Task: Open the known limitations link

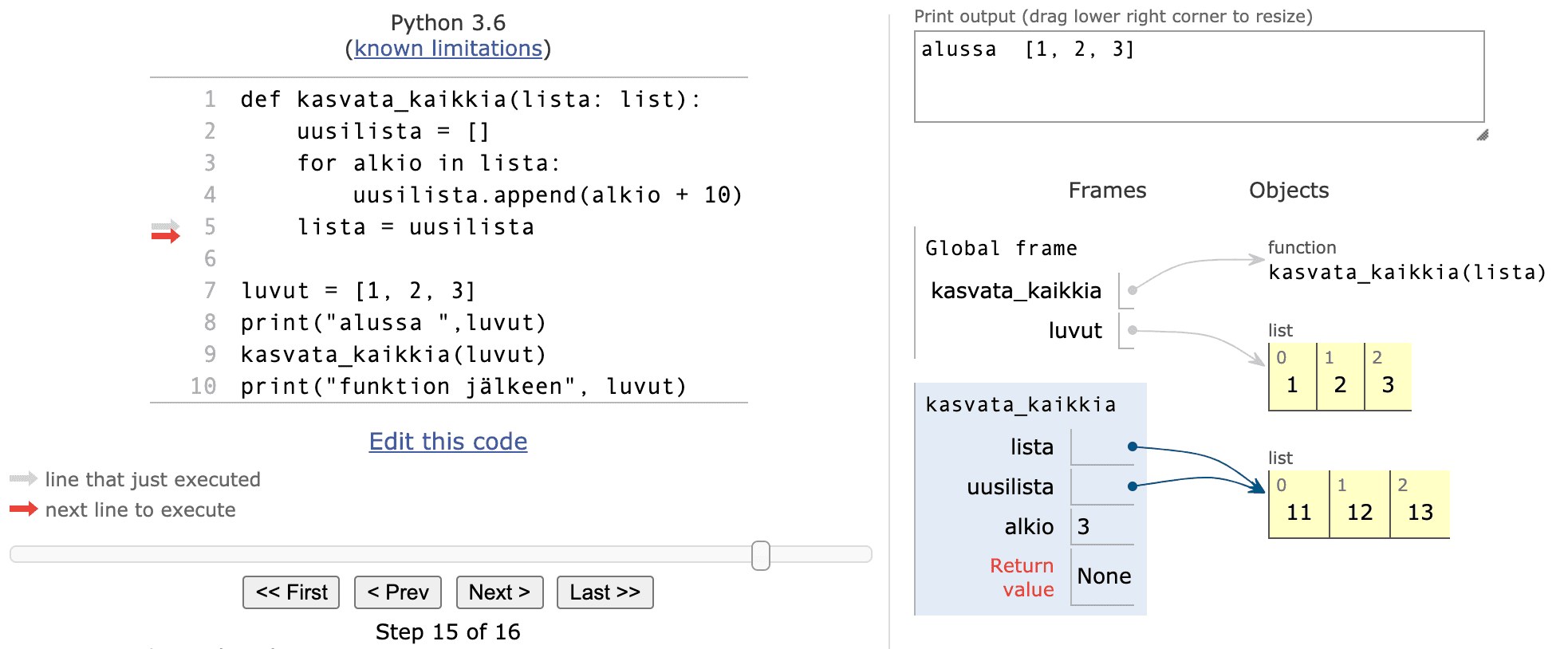Action: [447, 49]
